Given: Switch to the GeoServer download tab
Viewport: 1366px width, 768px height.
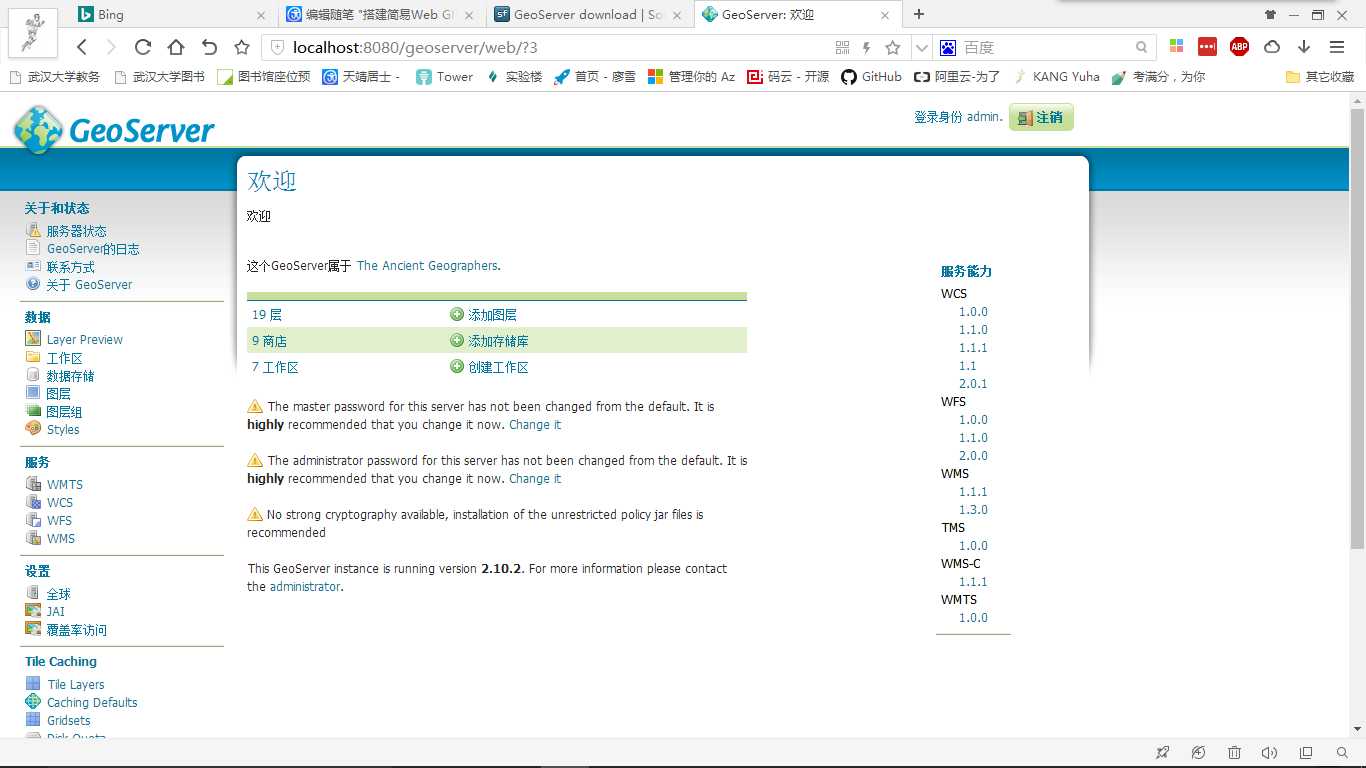Looking at the screenshot, I should pyautogui.click(x=590, y=14).
